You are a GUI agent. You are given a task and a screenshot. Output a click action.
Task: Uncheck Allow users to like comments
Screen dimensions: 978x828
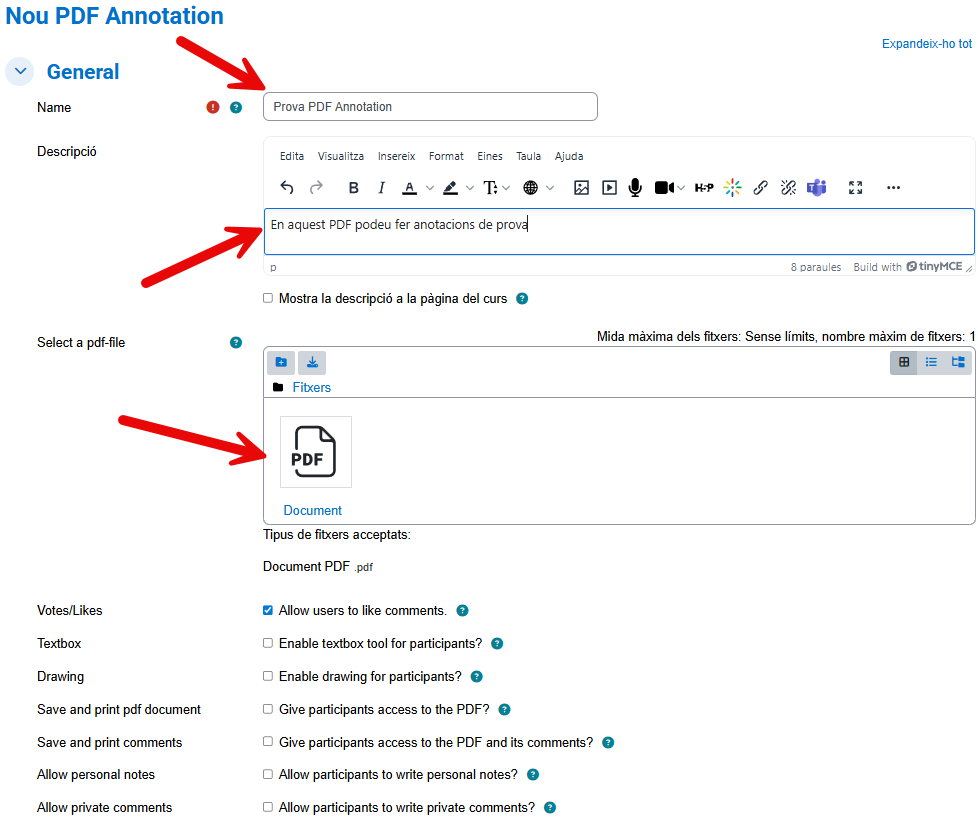coord(268,610)
